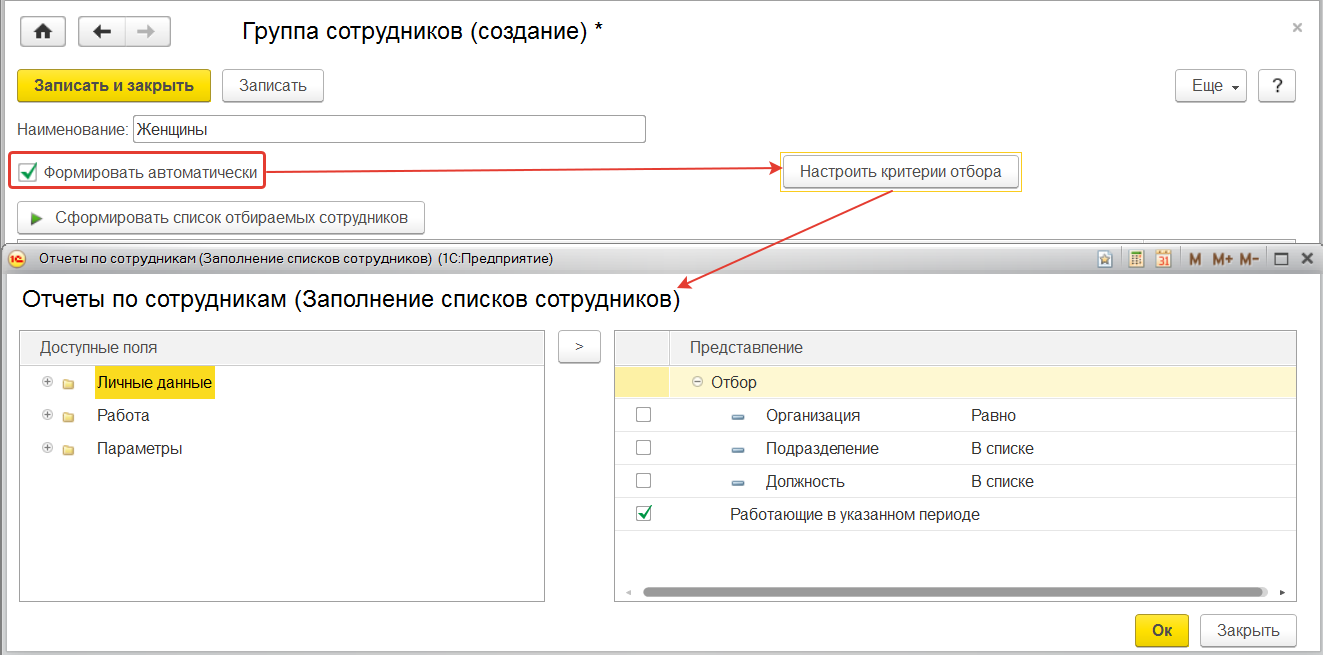Open the 'Еще' dropdown menu
The image size is (1323, 655).
coord(1210,86)
